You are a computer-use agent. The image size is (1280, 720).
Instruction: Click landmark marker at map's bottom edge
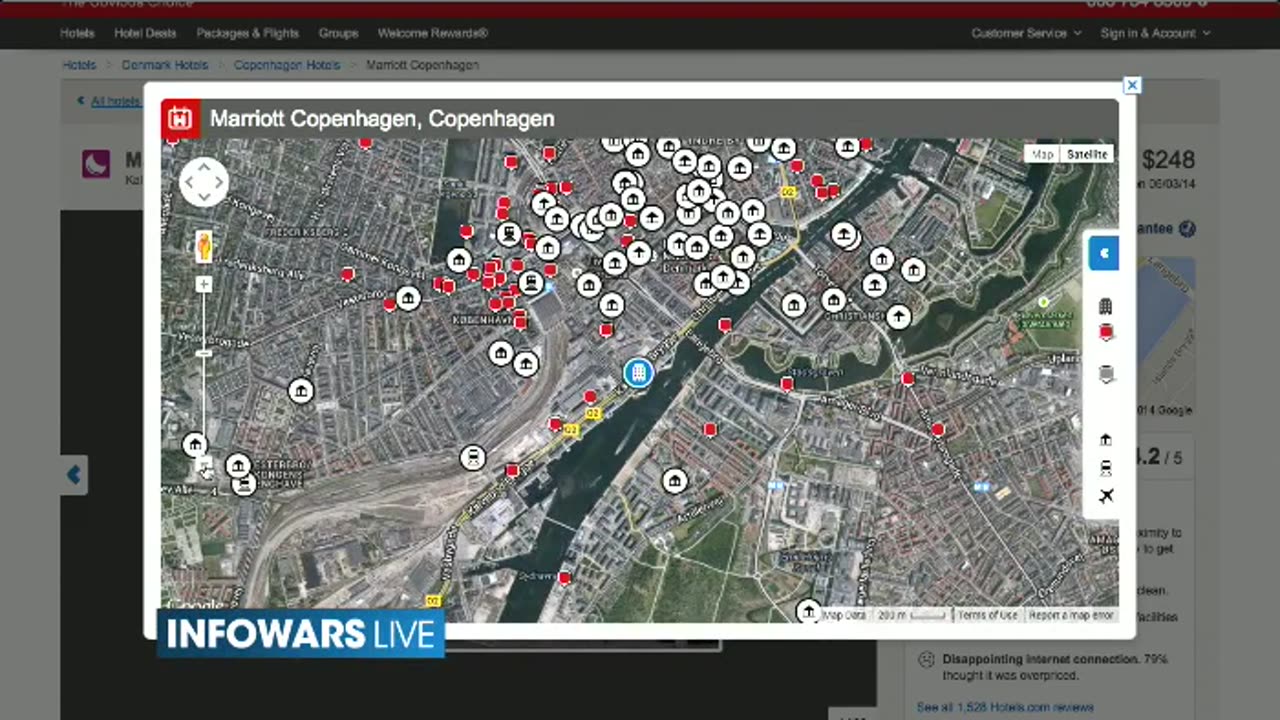click(x=807, y=610)
